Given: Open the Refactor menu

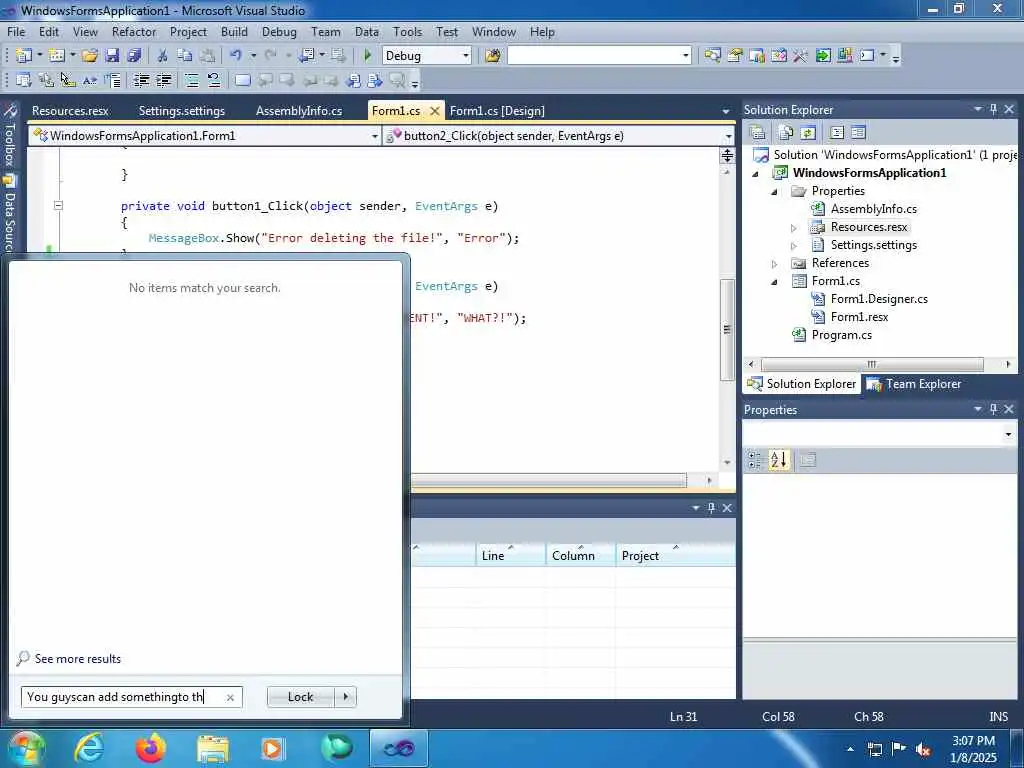Looking at the screenshot, I should tap(134, 31).
